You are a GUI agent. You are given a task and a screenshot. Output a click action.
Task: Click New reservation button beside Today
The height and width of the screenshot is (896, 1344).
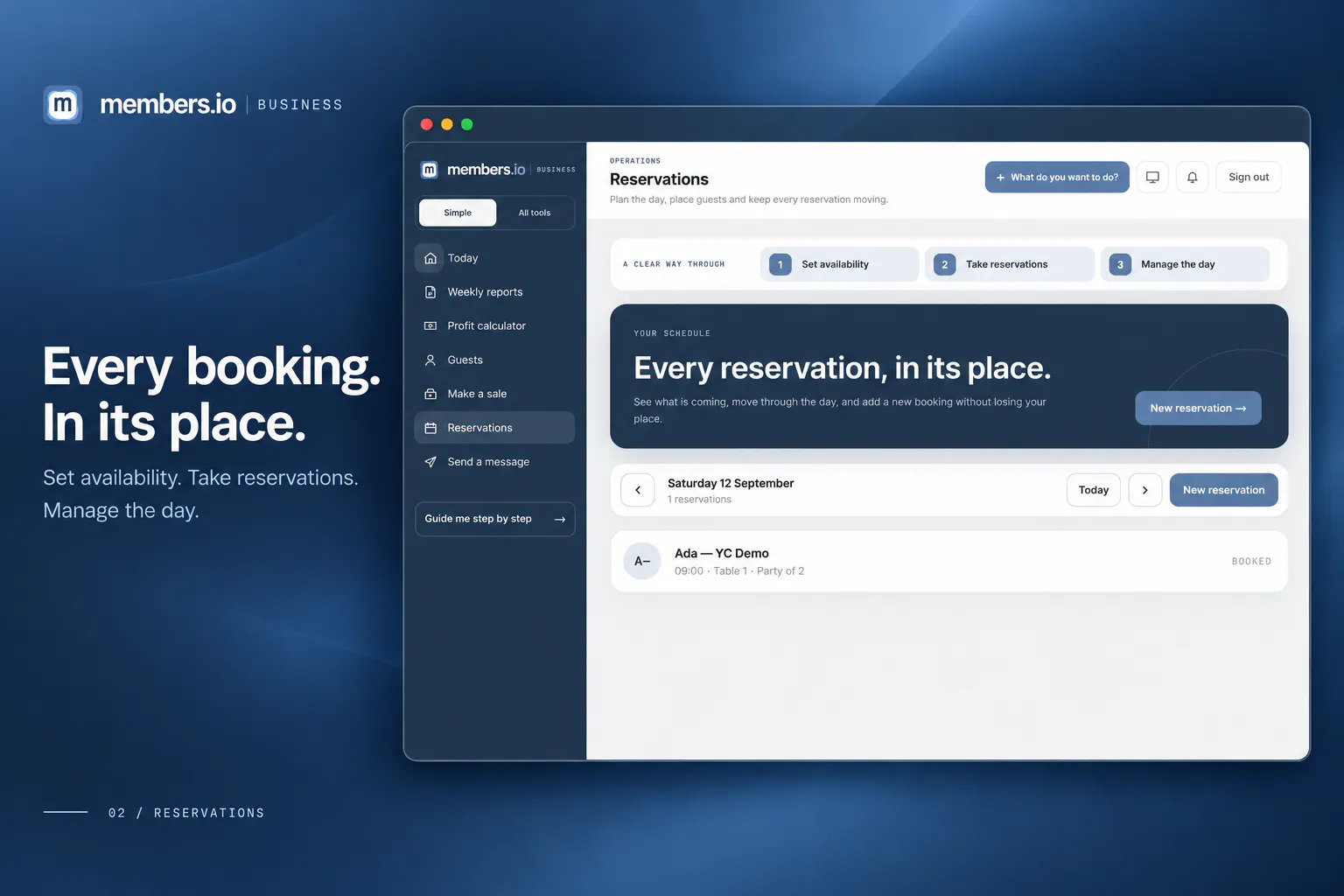(1223, 490)
